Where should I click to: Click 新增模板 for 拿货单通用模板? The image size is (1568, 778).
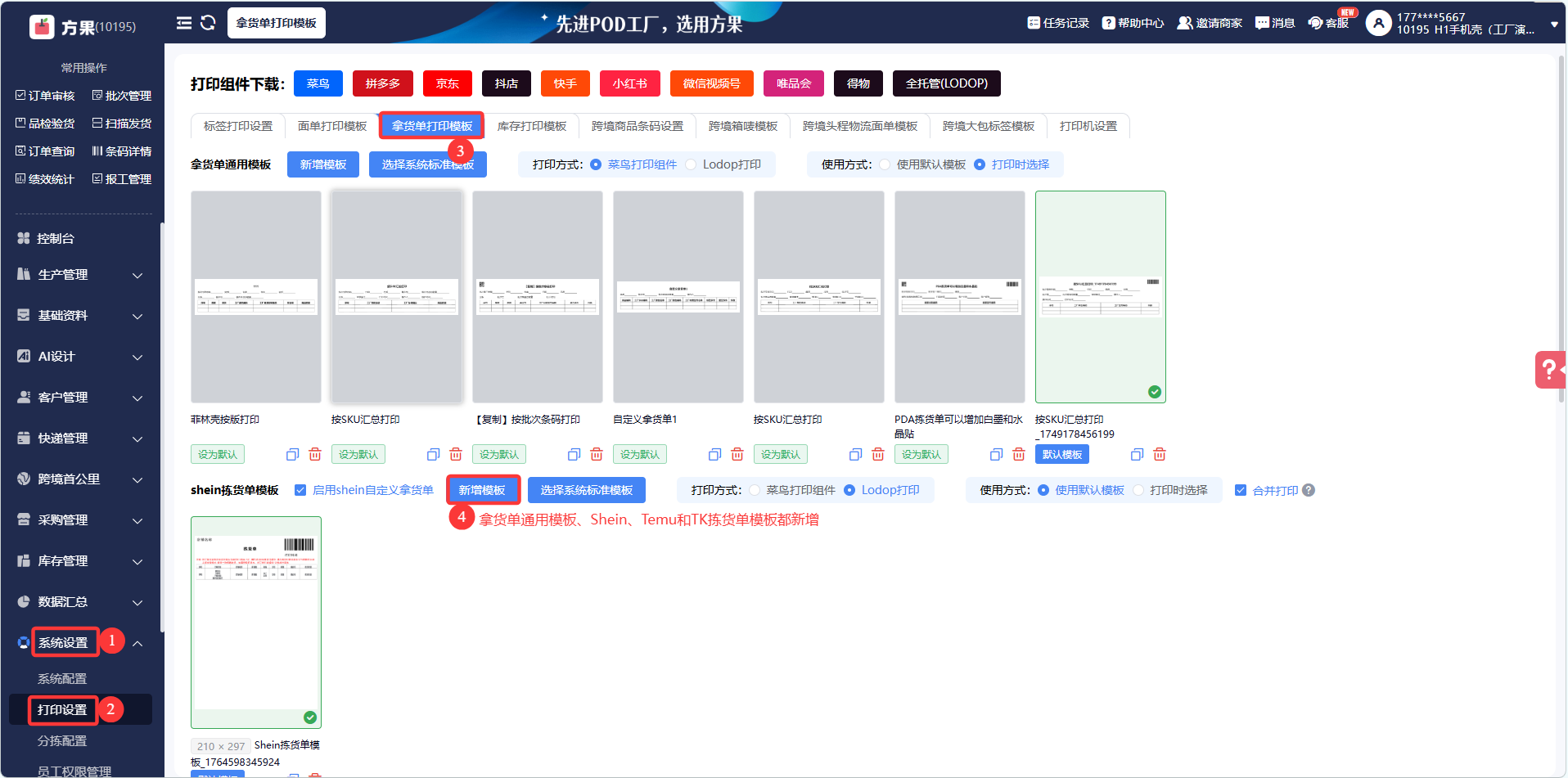click(323, 164)
